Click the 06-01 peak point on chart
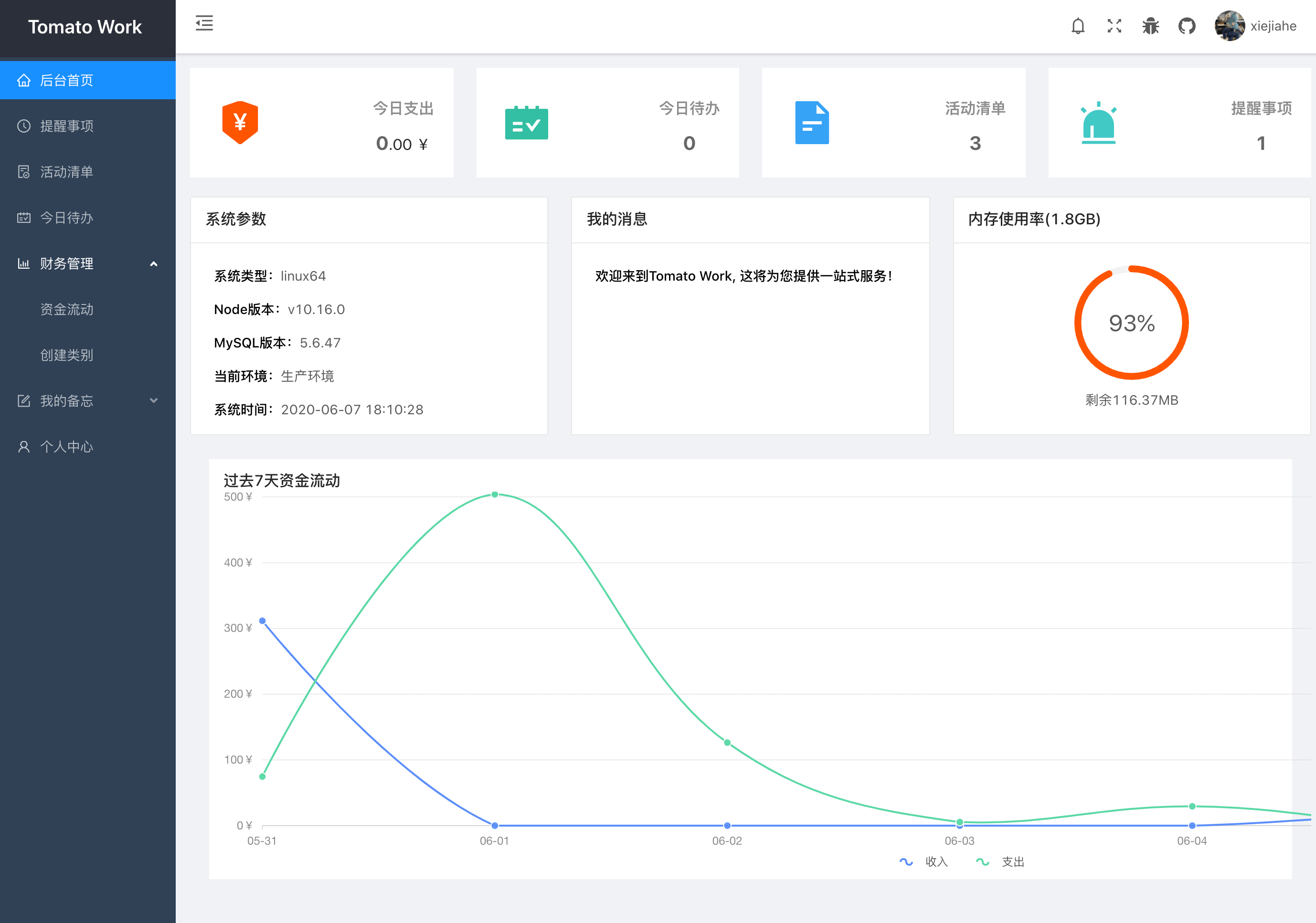 click(x=495, y=494)
